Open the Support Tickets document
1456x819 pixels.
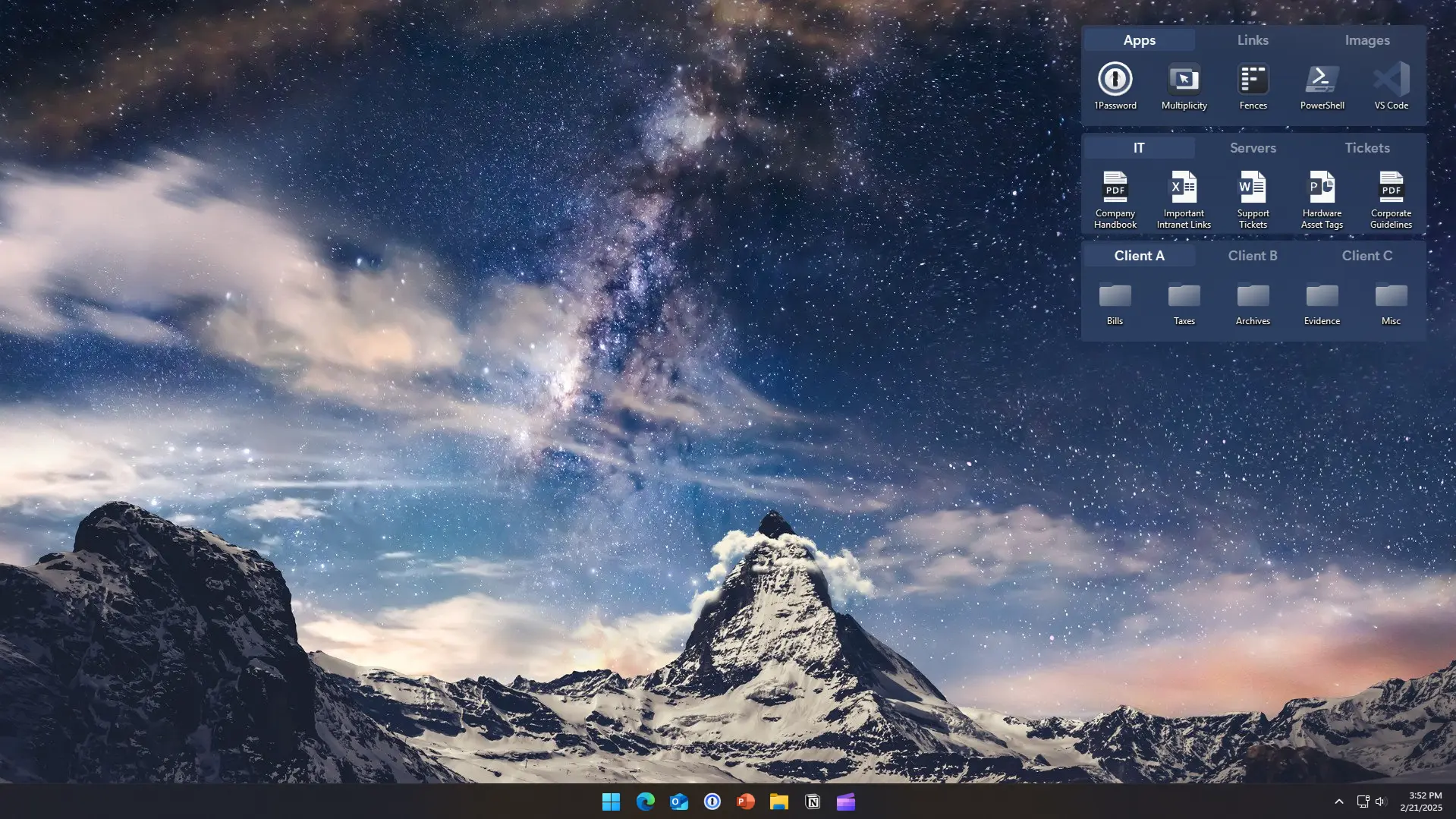[x=1252, y=188]
